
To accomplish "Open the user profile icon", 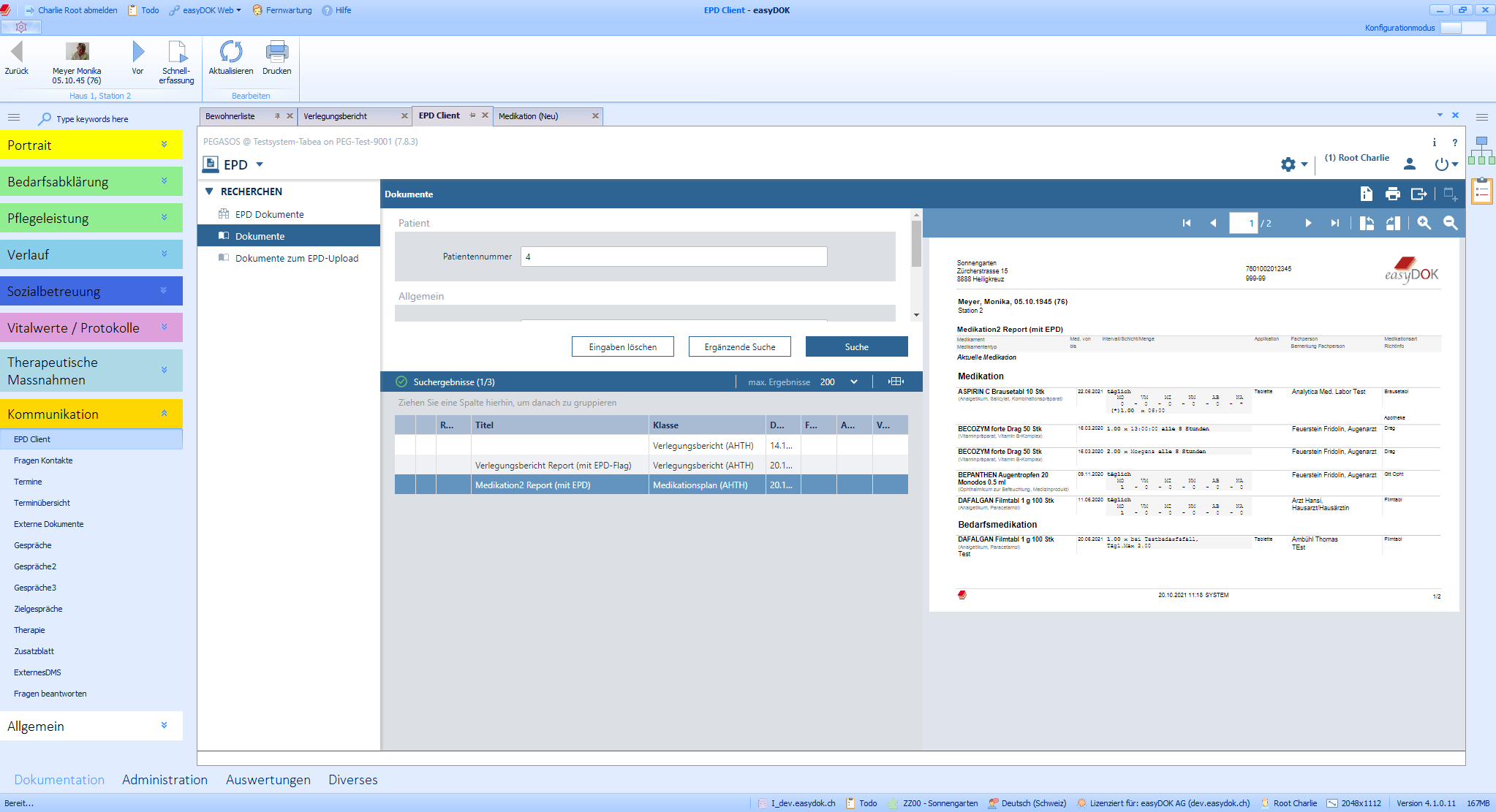I will pyautogui.click(x=1410, y=164).
